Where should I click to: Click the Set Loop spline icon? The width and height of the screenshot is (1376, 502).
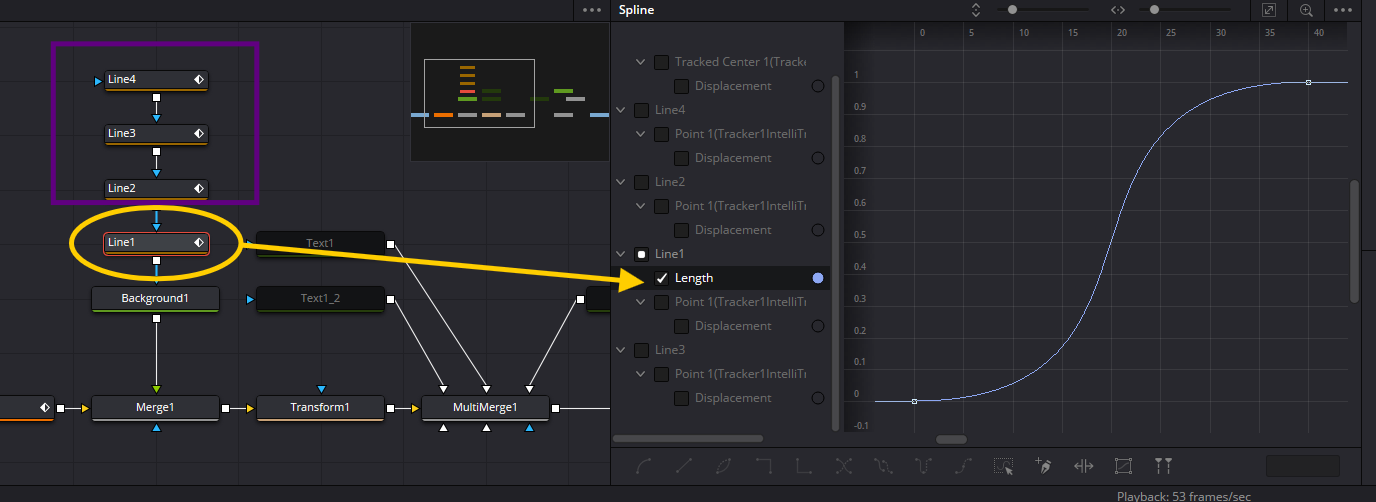click(883, 466)
